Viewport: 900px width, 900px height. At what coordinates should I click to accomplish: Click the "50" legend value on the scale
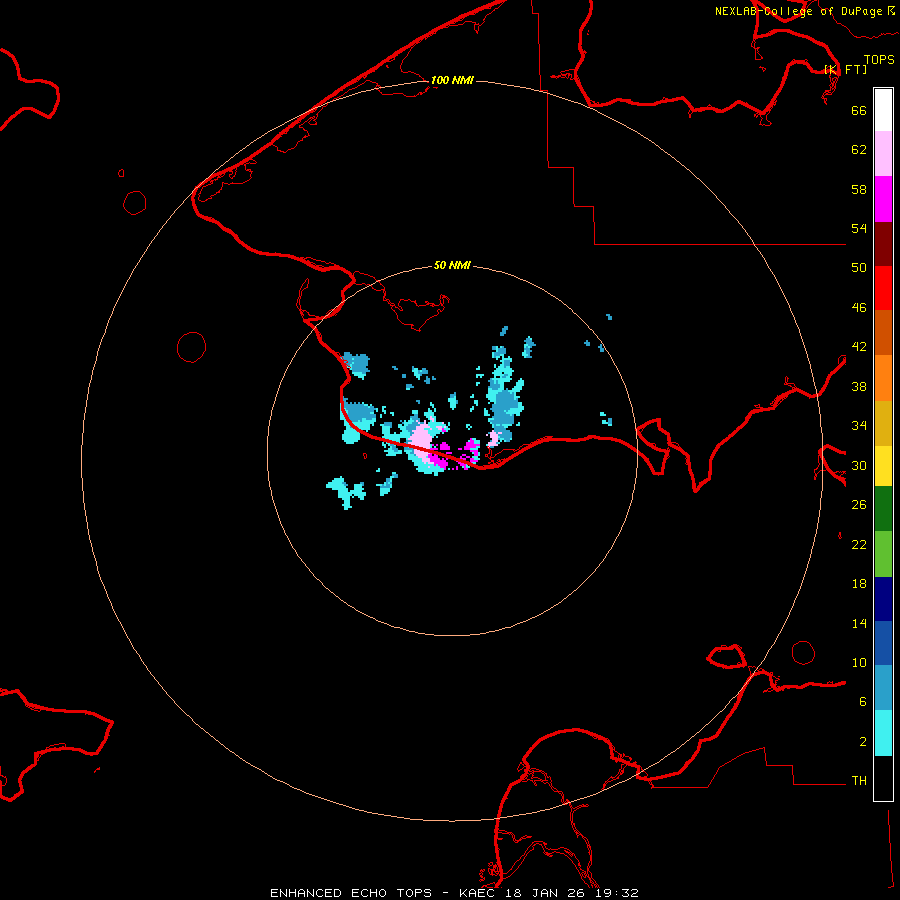click(859, 268)
